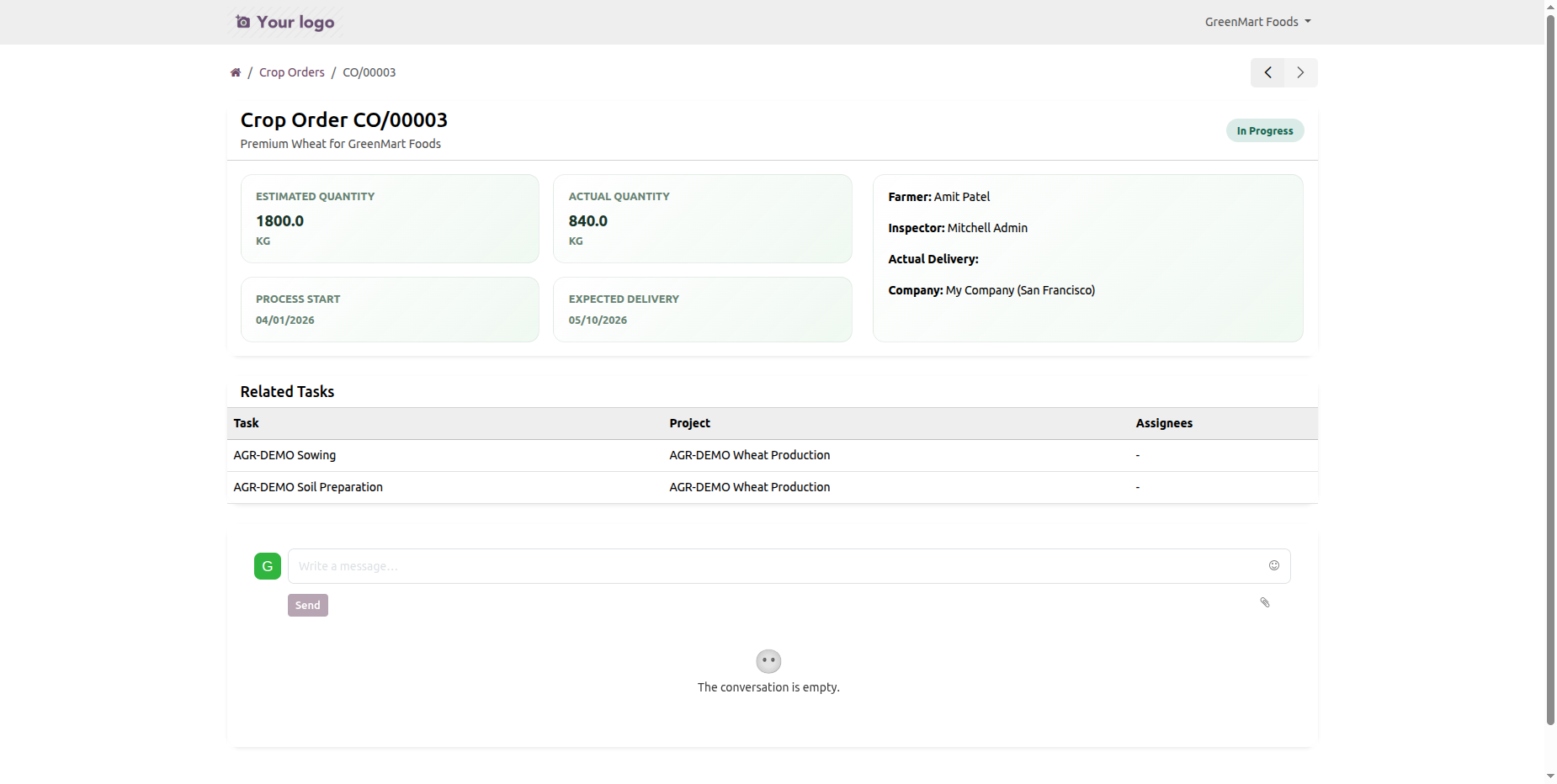Select the AGR-DEMO Sowing task row
This screenshot has height=784, width=1557.
click(773, 455)
